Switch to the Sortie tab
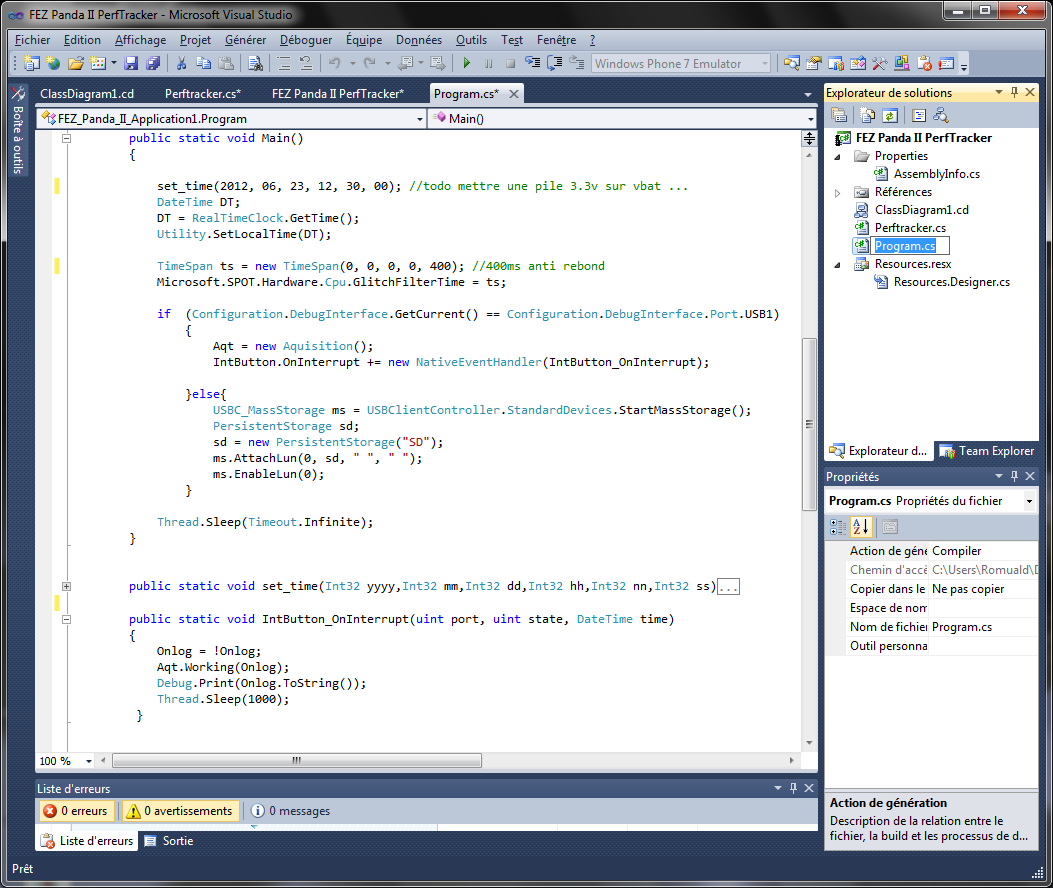Screen dimensions: 1053x888 click(169, 840)
